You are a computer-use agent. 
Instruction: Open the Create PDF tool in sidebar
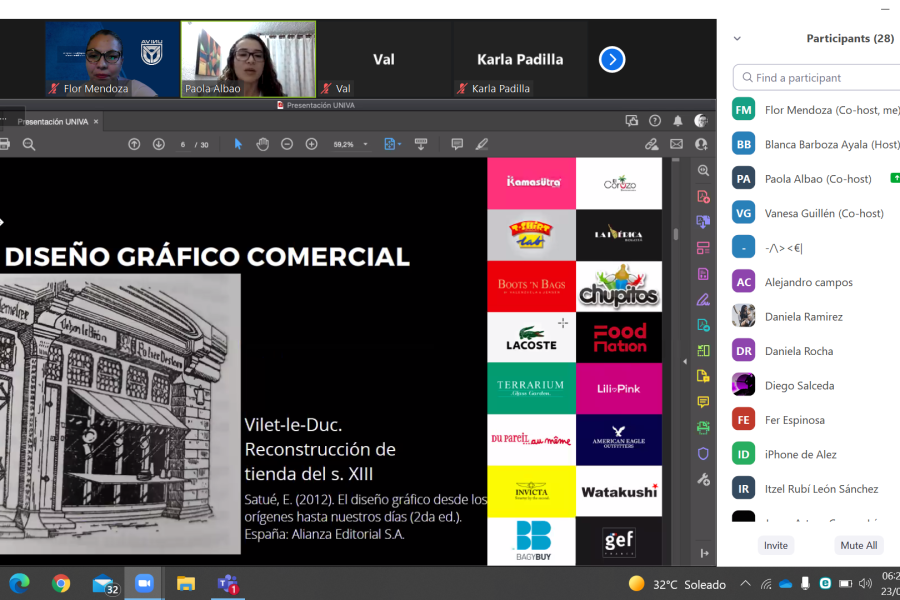click(x=703, y=196)
